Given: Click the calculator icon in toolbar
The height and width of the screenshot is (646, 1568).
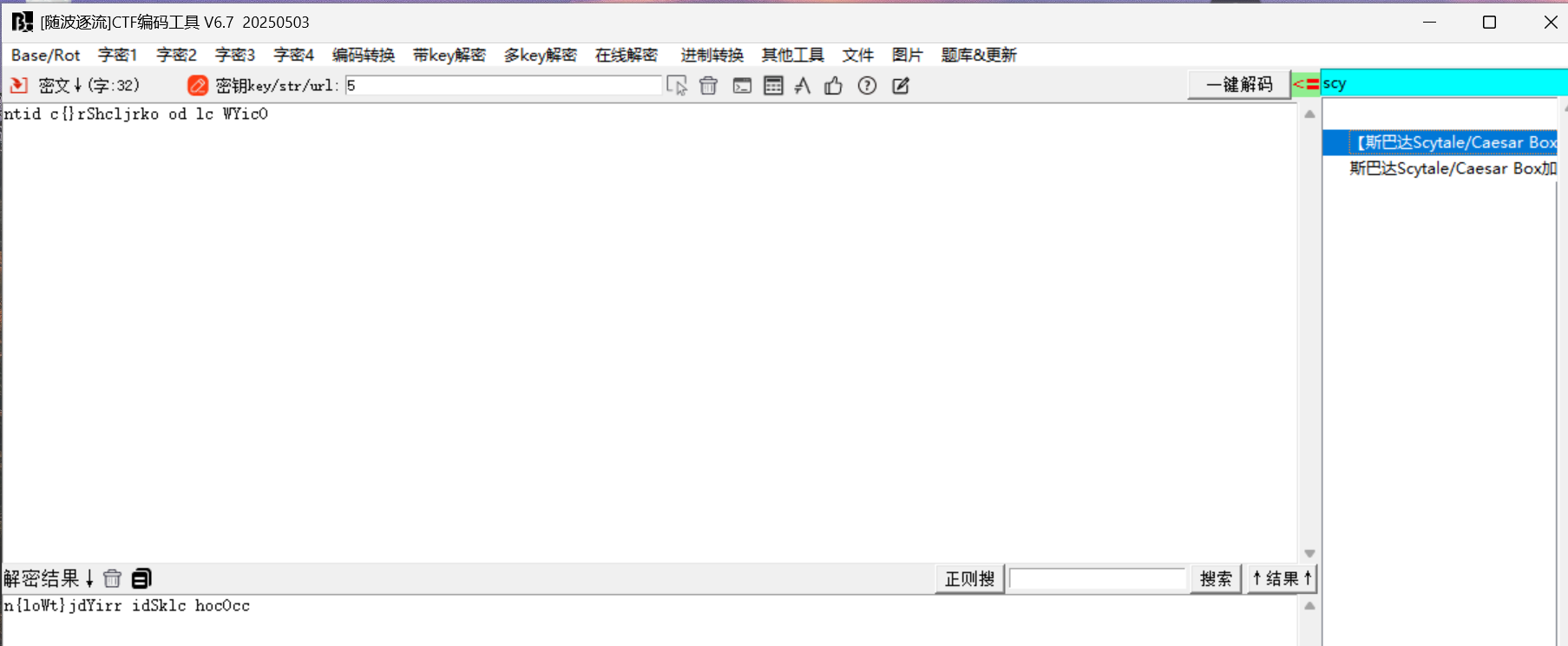Looking at the screenshot, I should point(773,85).
